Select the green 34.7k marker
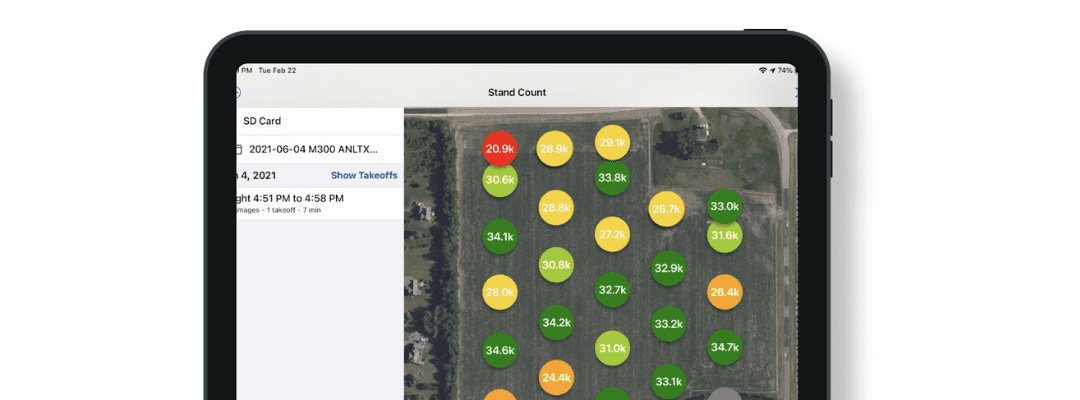 725,347
